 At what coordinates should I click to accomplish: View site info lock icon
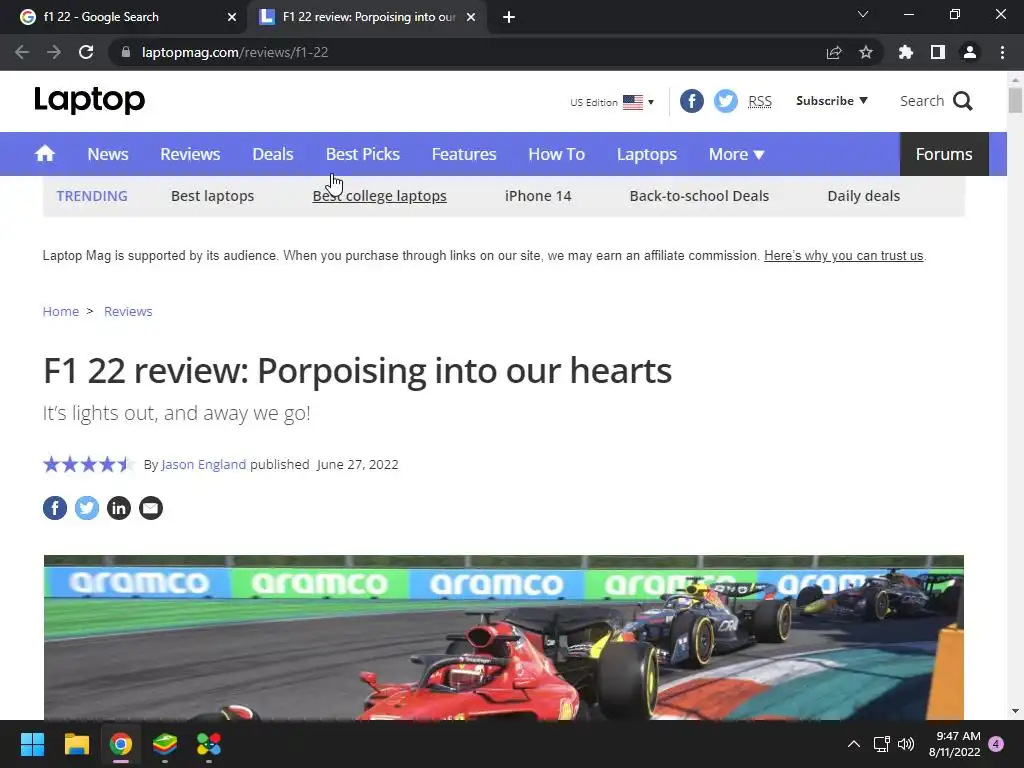point(126,52)
